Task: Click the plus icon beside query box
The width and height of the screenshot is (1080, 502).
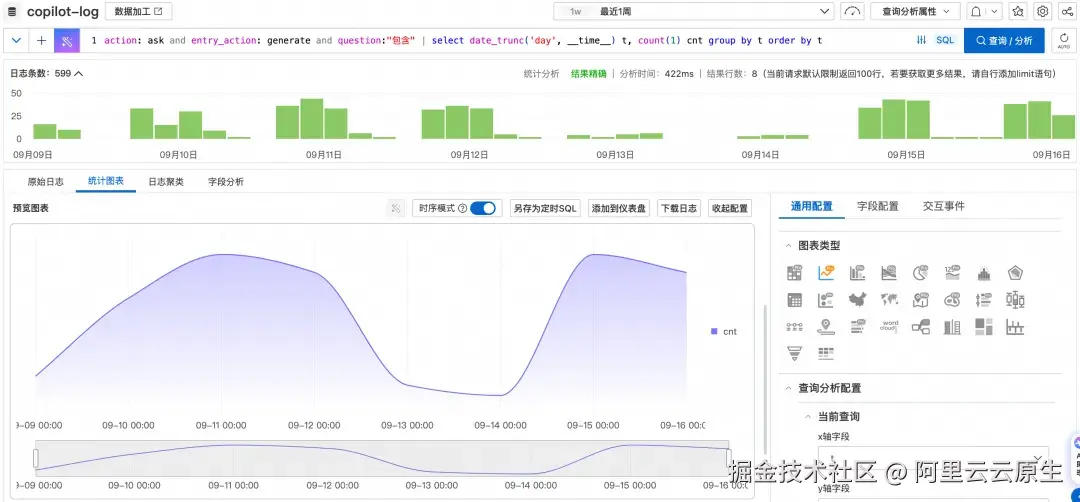Action: click(x=41, y=41)
